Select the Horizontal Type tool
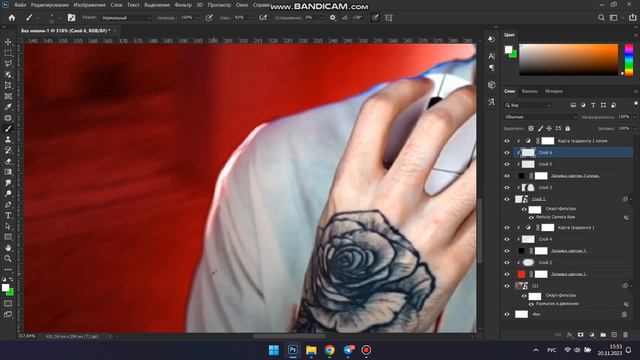The image size is (640, 360). 8,215
